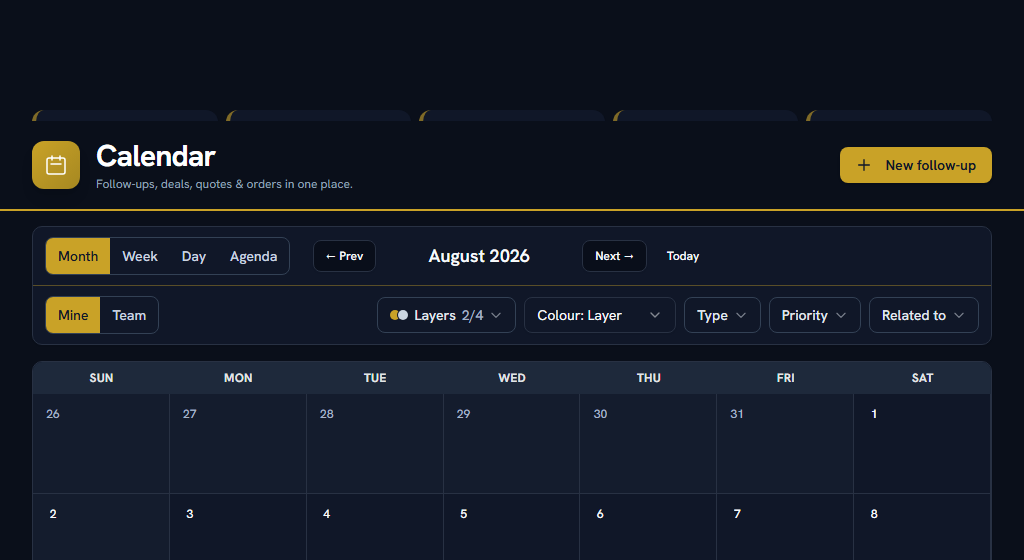Go to next month with Next
This screenshot has width=1024, height=560.
[x=615, y=256]
